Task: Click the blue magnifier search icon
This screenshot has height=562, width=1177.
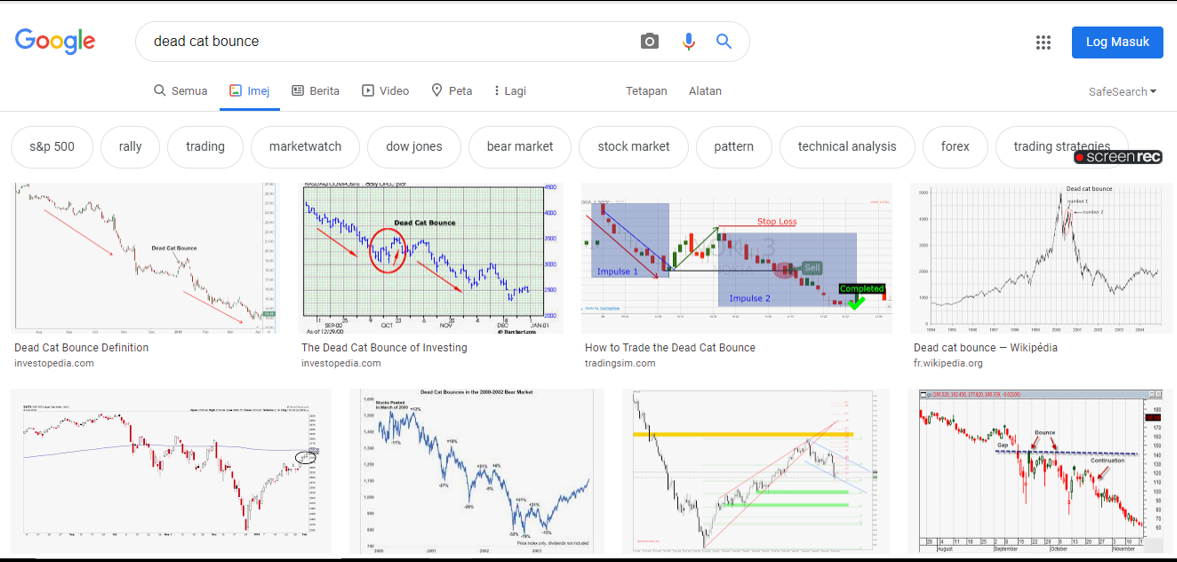Action: (724, 41)
